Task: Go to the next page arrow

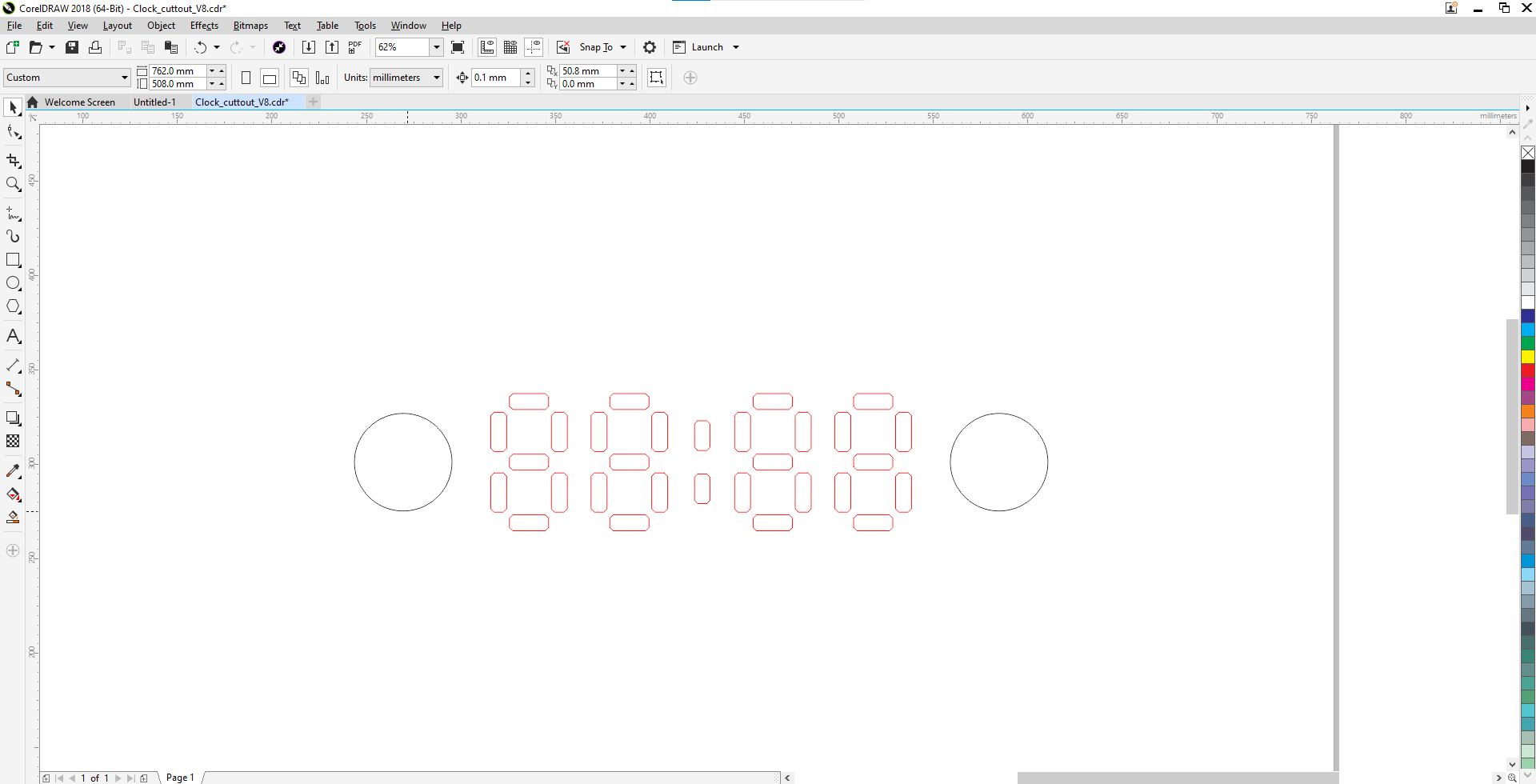Action: coord(118,778)
